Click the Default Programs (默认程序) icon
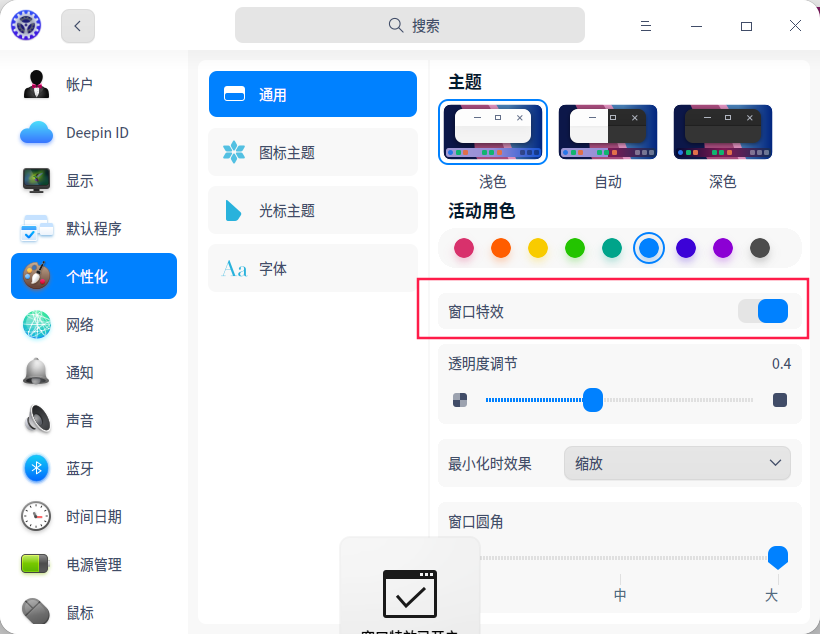The width and height of the screenshot is (820, 634). 36,229
